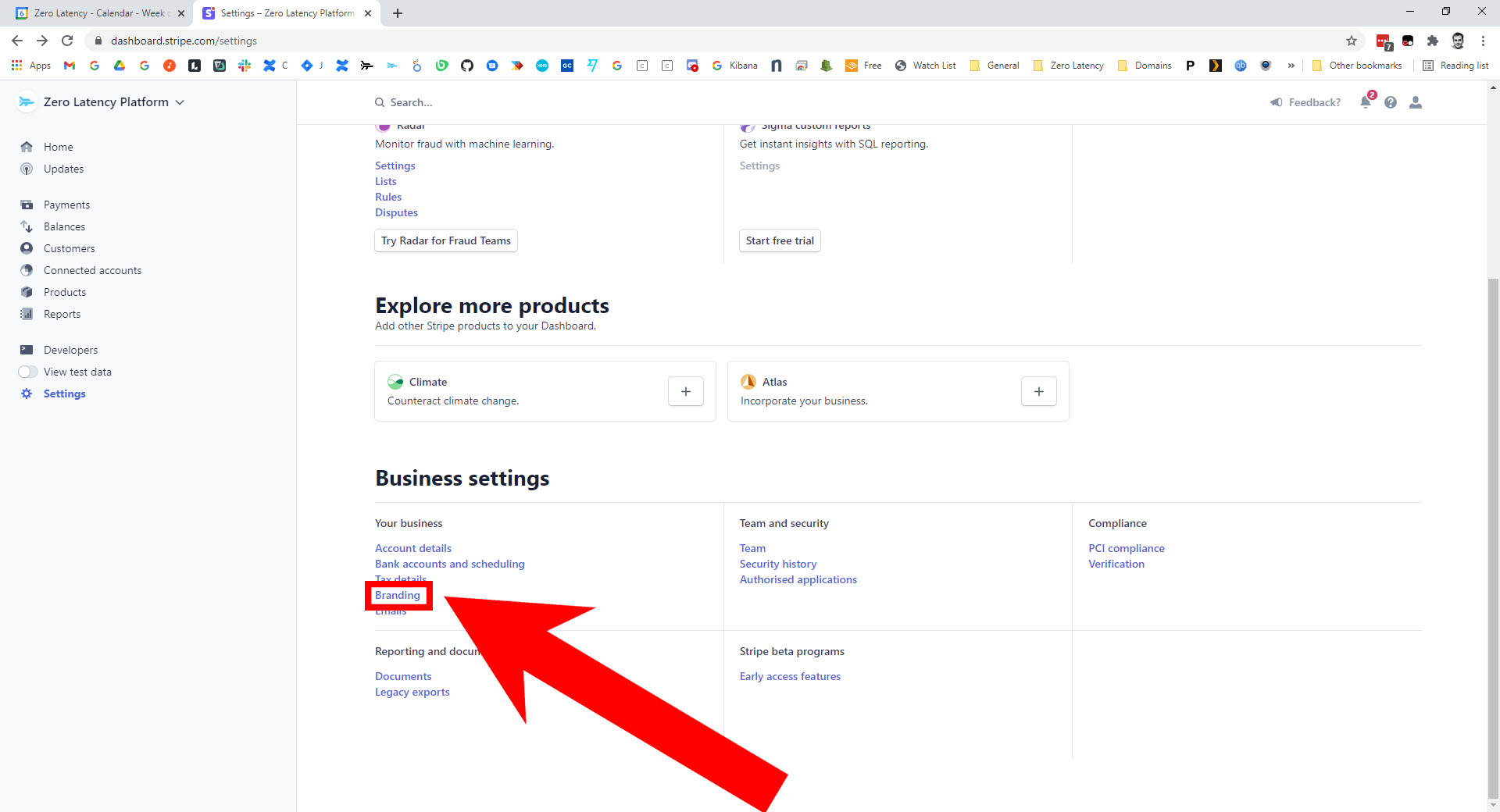This screenshot has height=812, width=1500.
Task: Expand hidden bookmarks overflow chevron
Action: point(1291,66)
